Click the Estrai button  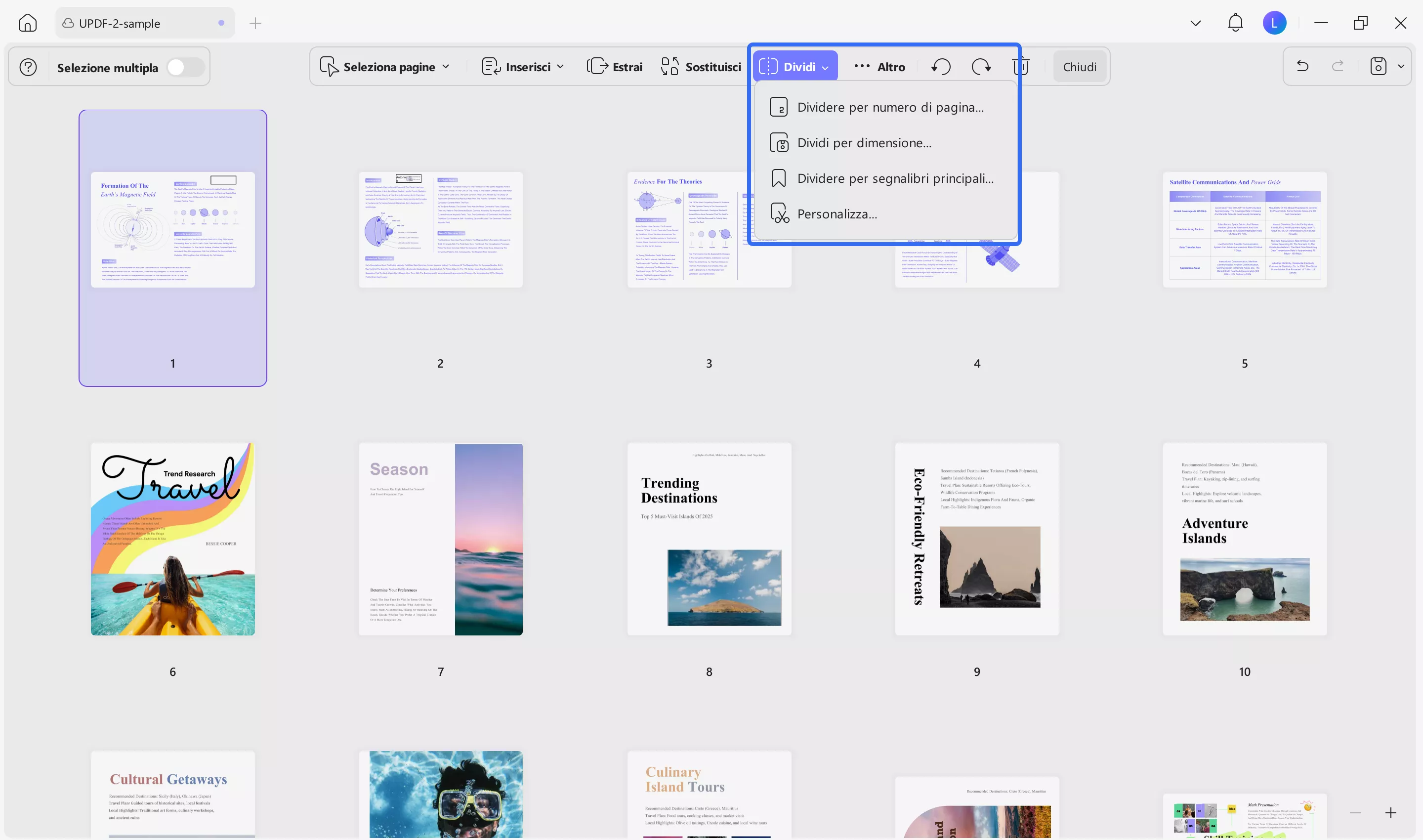(x=615, y=67)
